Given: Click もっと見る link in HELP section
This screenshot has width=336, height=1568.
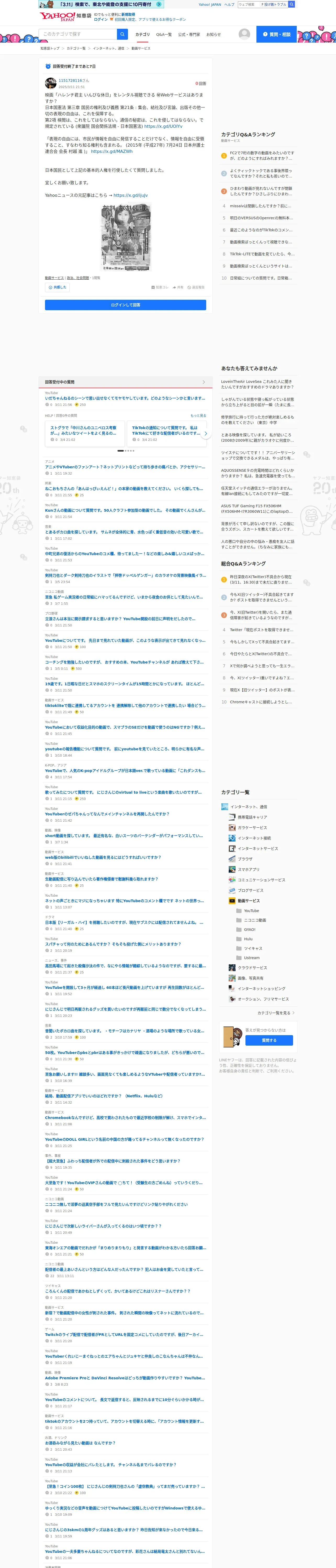Looking at the screenshot, I should 198,416.
